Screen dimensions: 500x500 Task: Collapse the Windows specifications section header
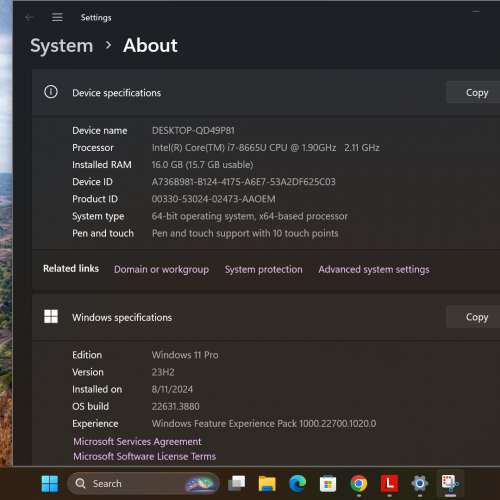coord(266,317)
